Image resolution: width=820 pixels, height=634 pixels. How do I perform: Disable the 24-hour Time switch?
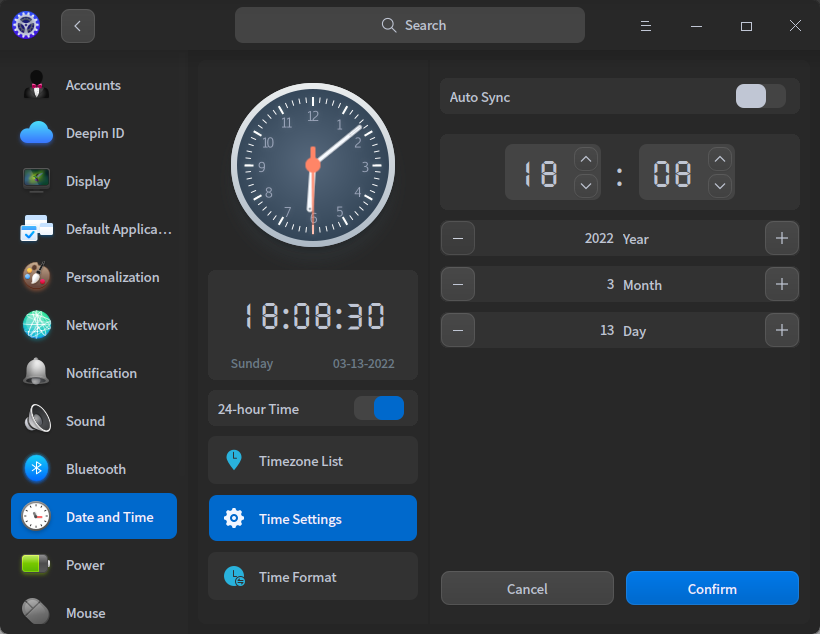[379, 409]
